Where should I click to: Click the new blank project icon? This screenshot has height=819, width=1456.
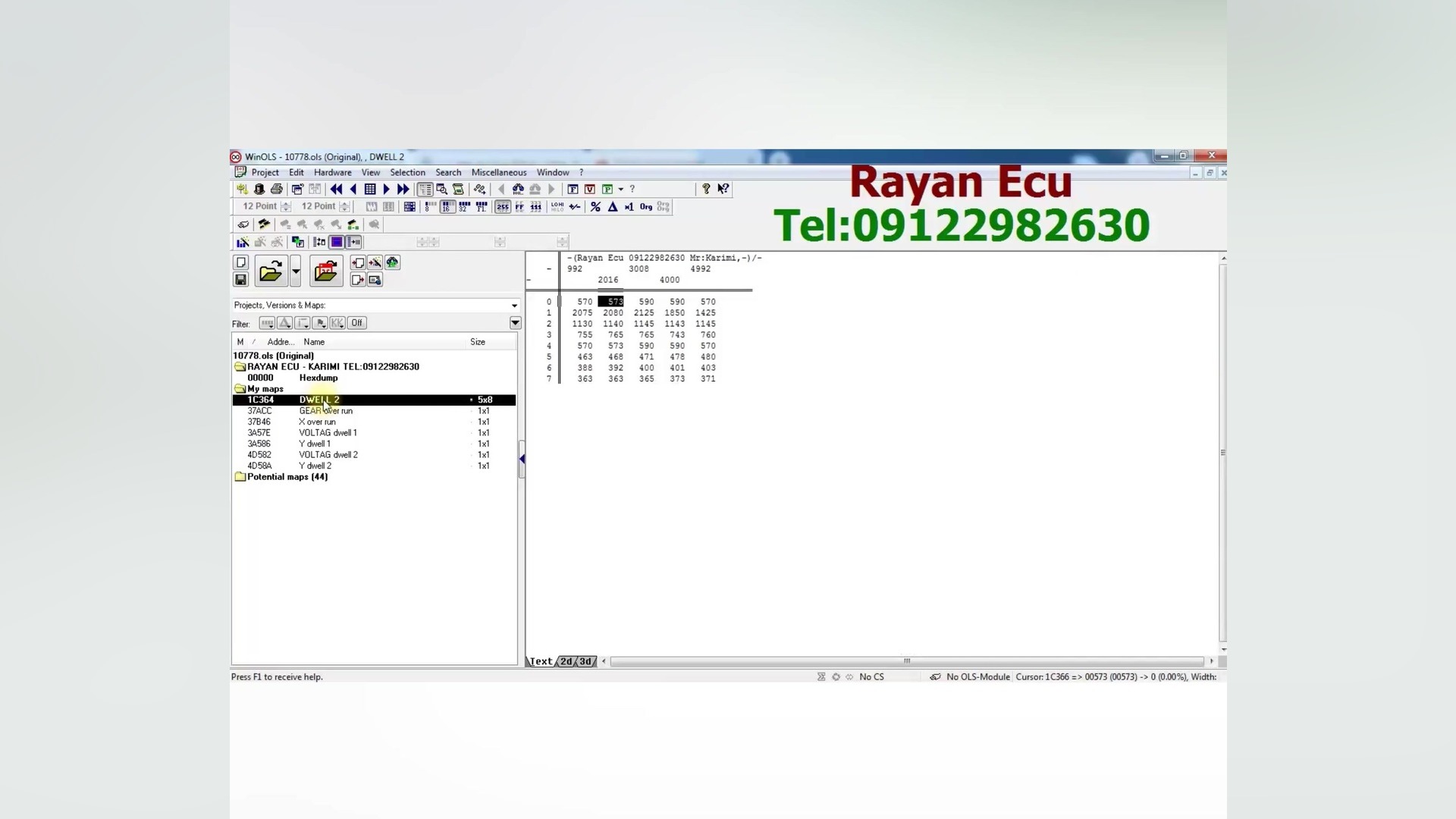point(241,262)
